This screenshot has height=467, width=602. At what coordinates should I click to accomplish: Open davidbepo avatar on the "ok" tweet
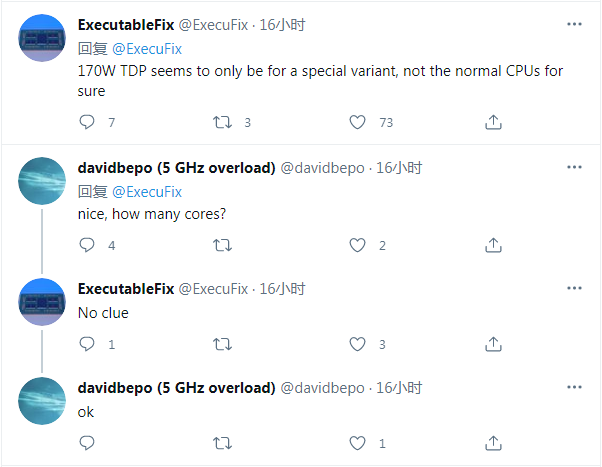43,401
